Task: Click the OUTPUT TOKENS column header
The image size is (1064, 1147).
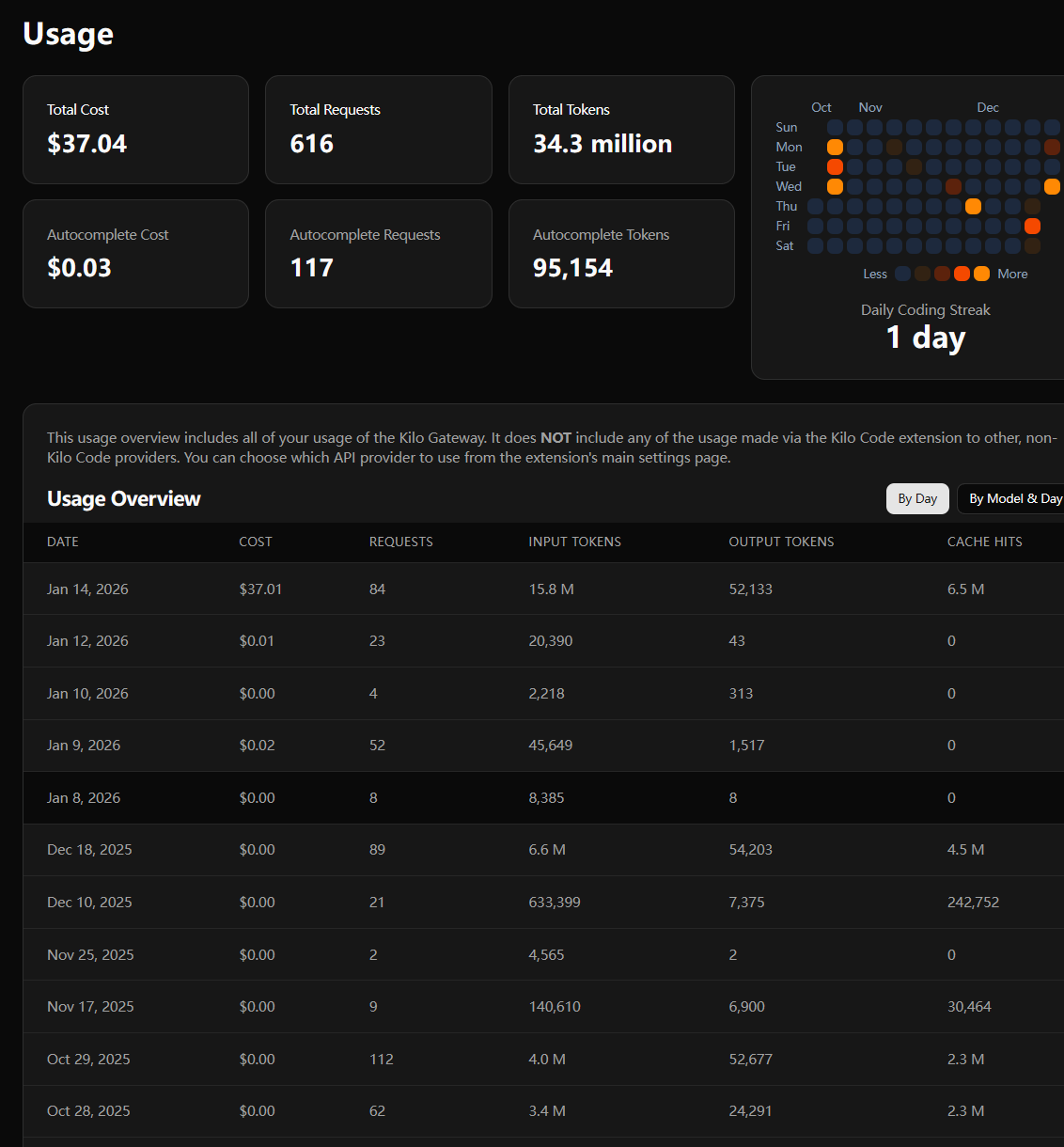Action: click(781, 542)
